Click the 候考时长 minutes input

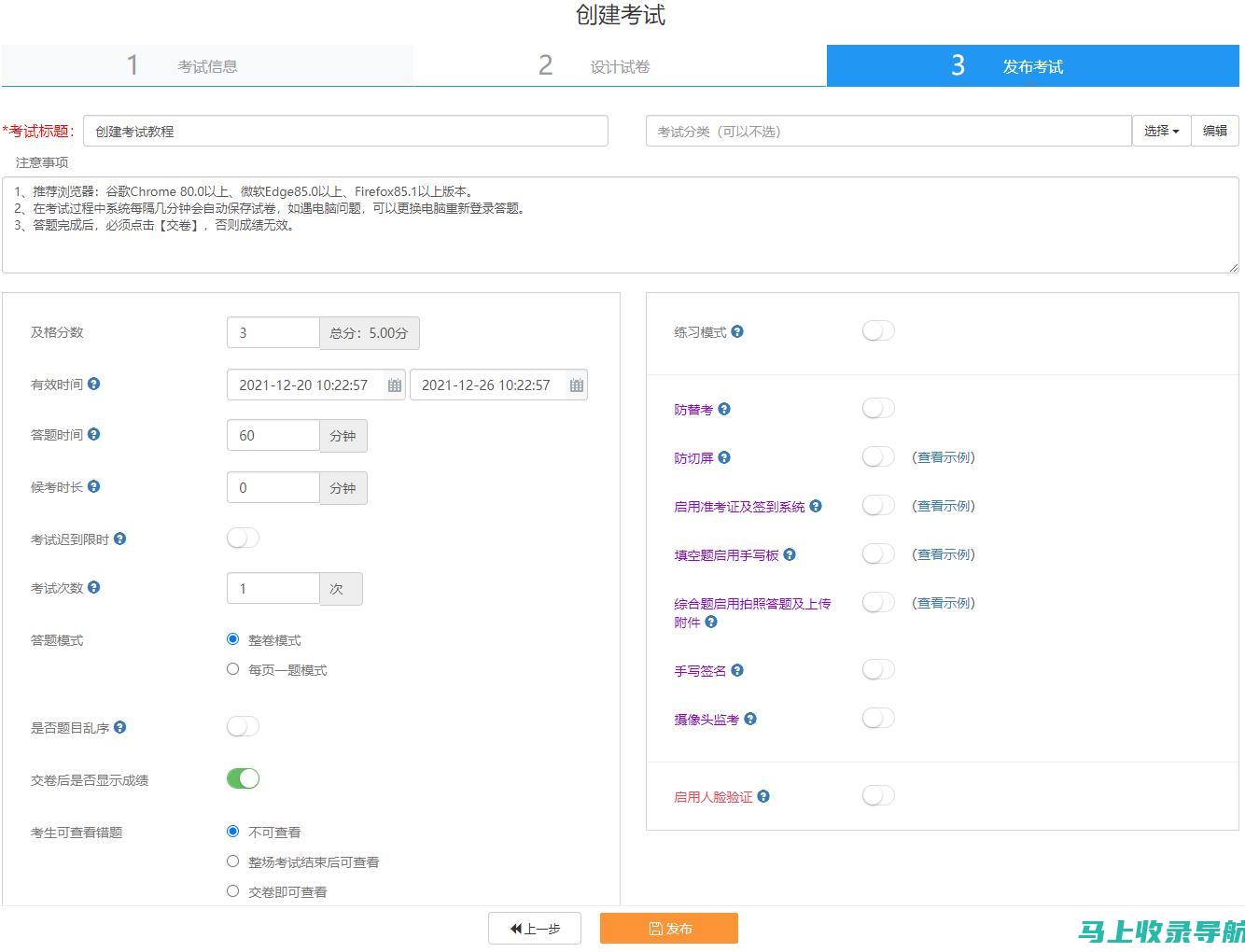(273, 488)
